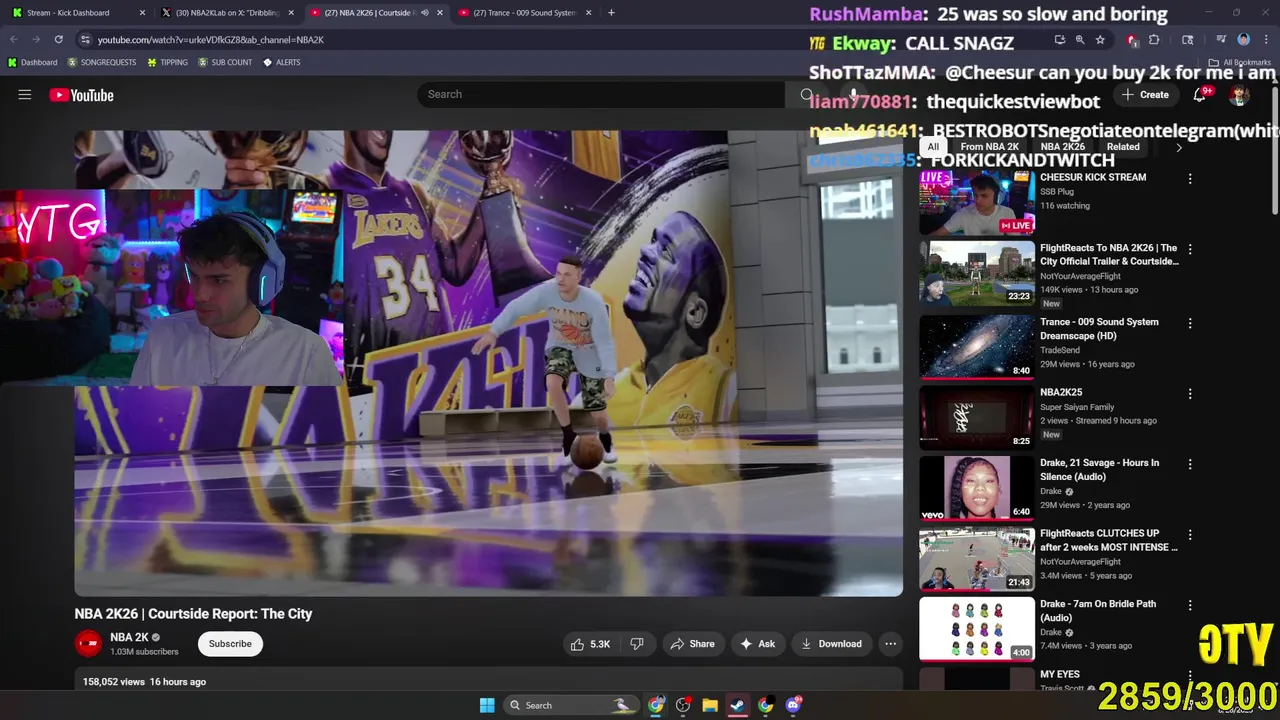Image resolution: width=1280 pixels, height=720 pixels.
Task: Click the Share button
Action: pyautogui.click(x=692, y=644)
